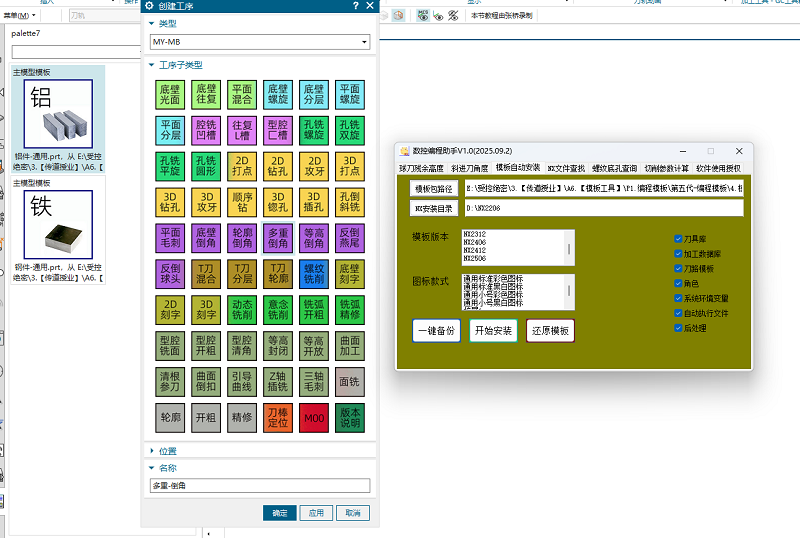Choose the 孔铣螺旋 operation subtype
Viewport: 800px width, 538px height.
pyautogui.click(x=314, y=130)
